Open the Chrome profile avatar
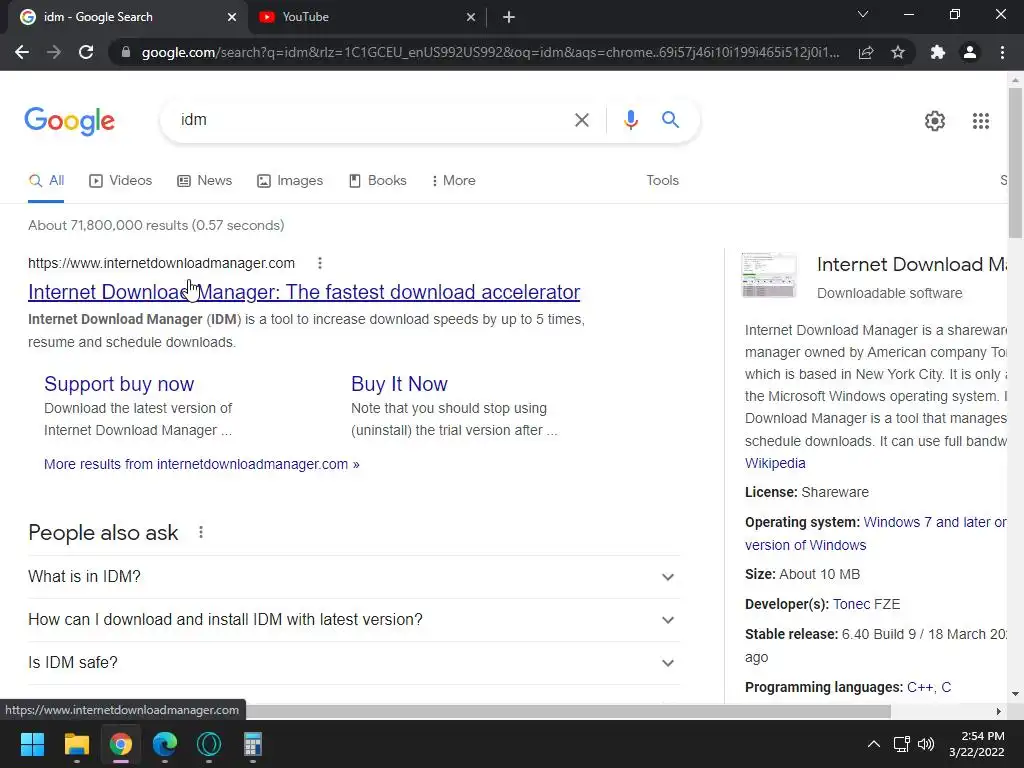The width and height of the screenshot is (1024, 768). coord(970,52)
